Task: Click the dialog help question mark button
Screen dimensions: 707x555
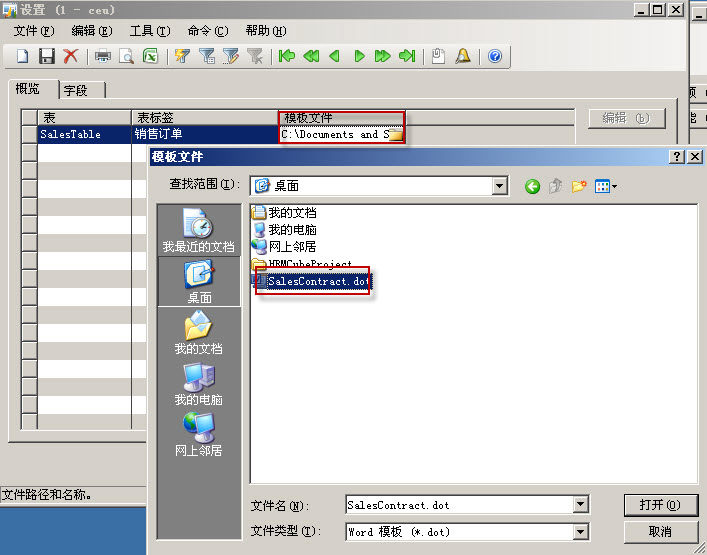Action: [x=677, y=156]
